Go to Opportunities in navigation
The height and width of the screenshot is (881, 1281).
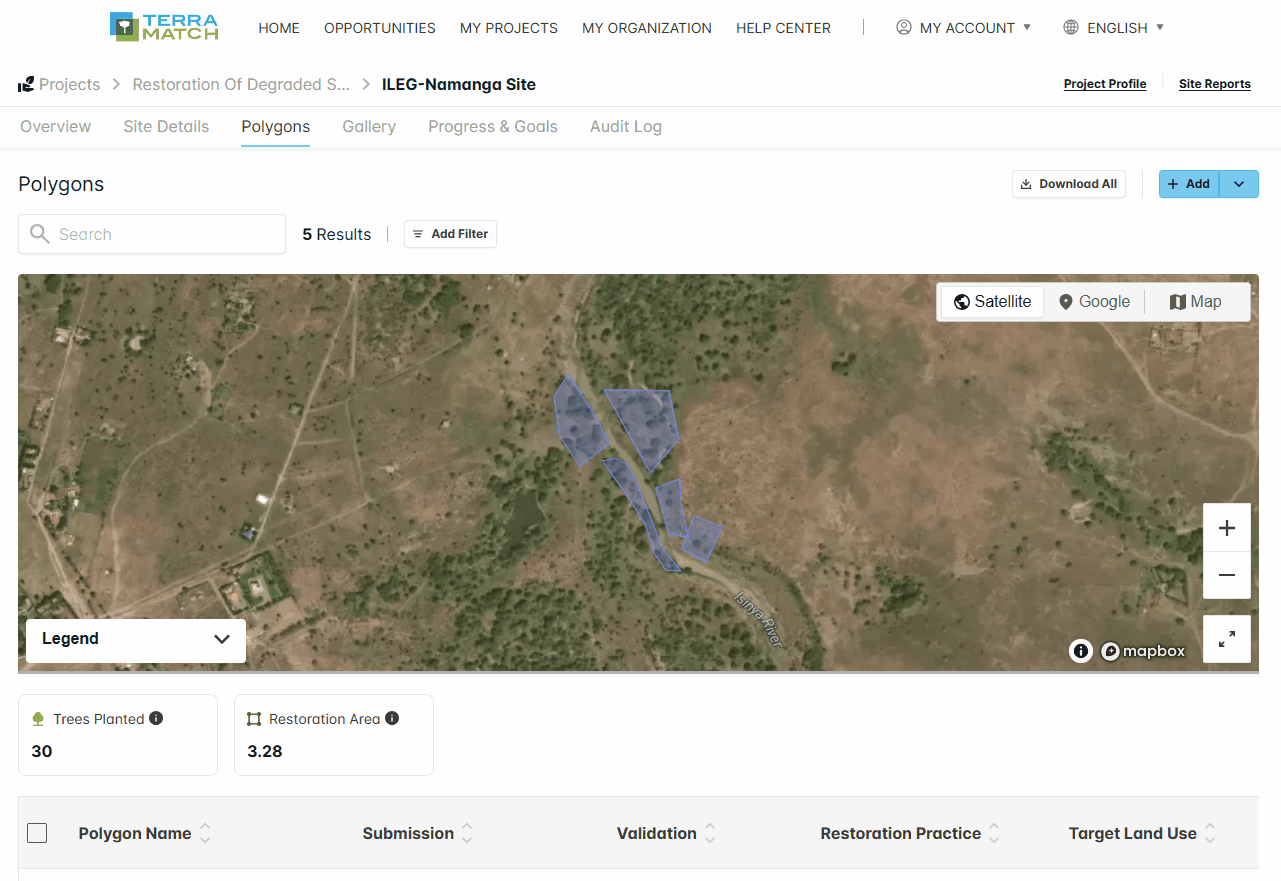click(380, 28)
